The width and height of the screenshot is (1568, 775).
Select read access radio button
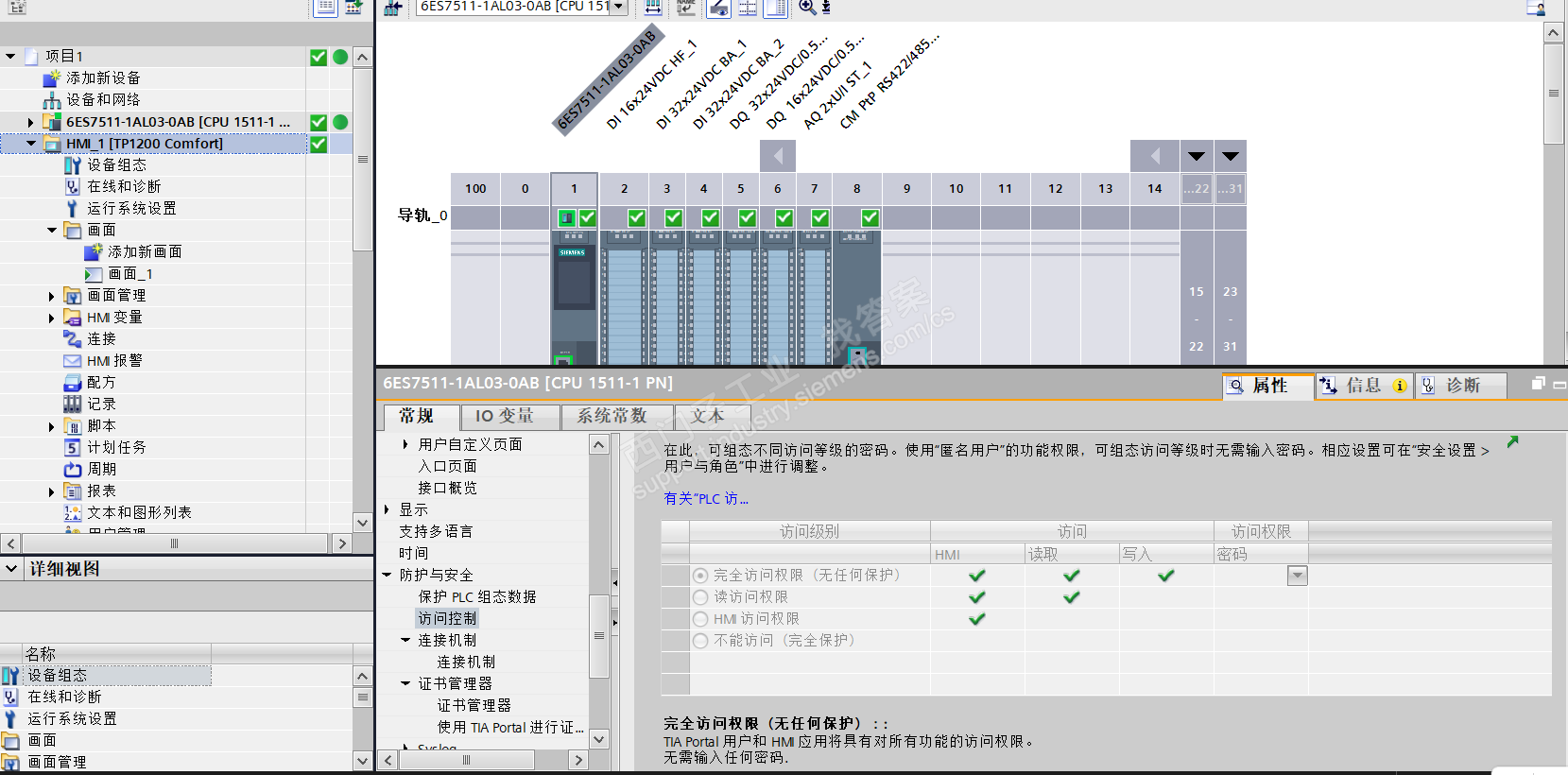click(700, 597)
